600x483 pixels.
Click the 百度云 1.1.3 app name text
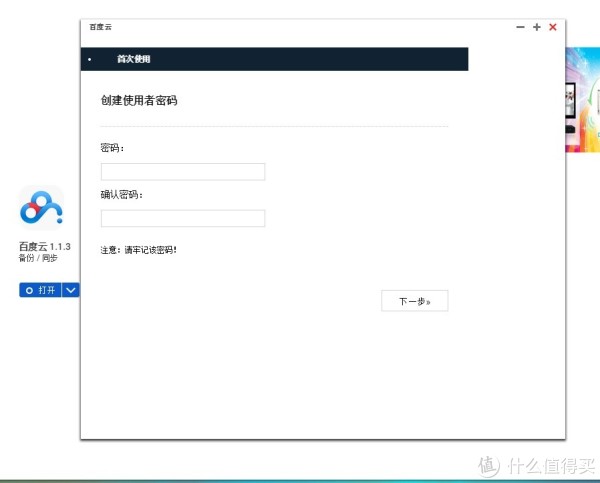click(x=45, y=246)
